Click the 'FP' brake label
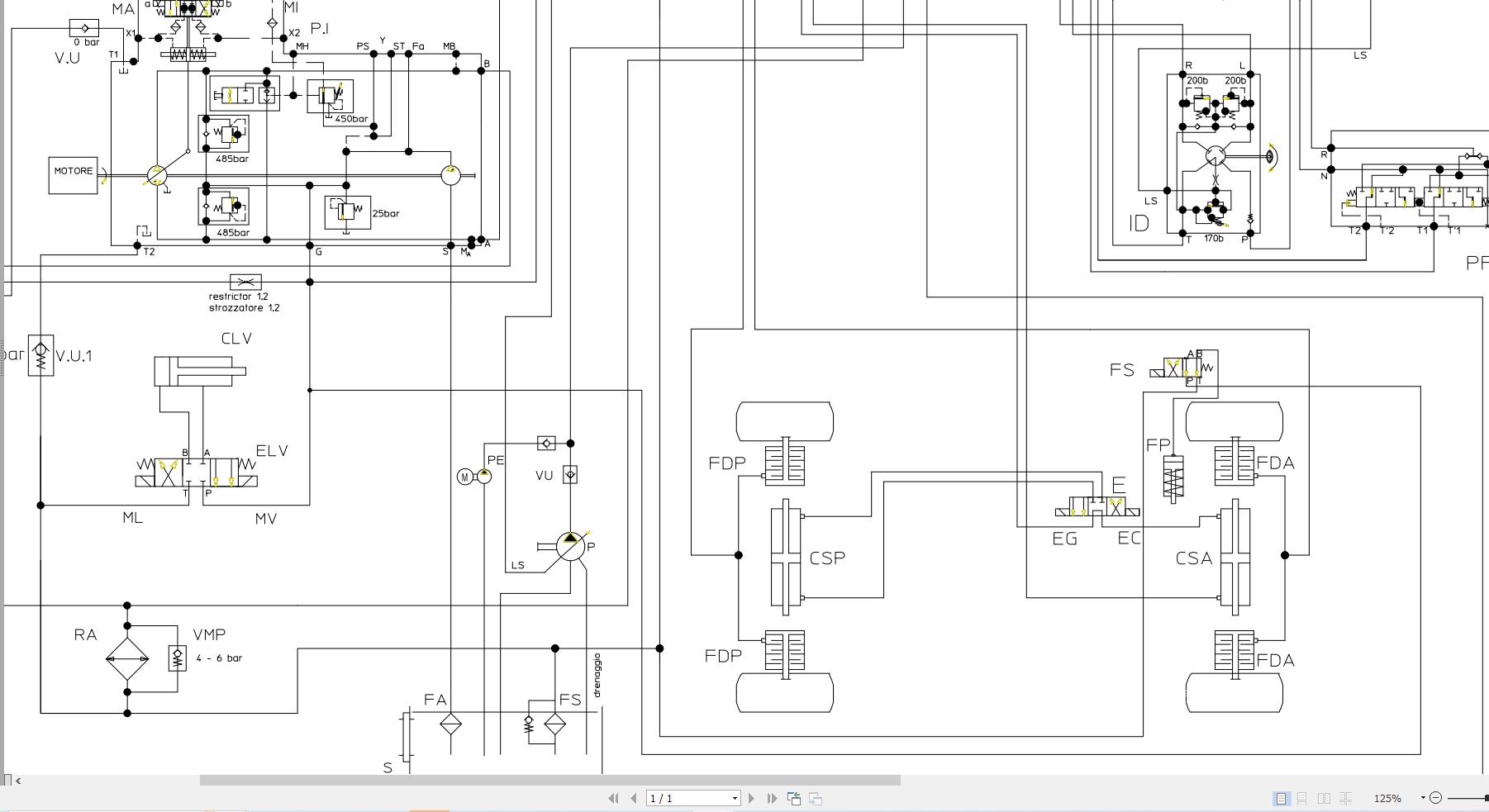 [1158, 445]
